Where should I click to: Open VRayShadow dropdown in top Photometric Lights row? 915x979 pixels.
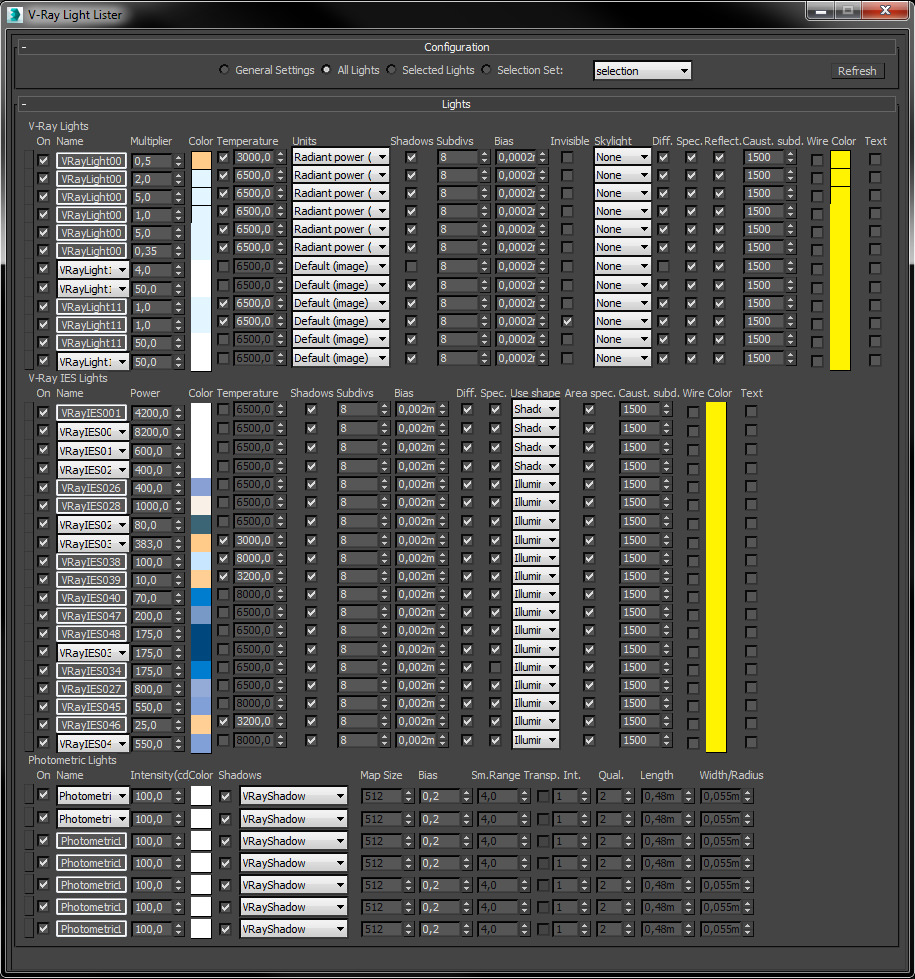click(294, 796)
